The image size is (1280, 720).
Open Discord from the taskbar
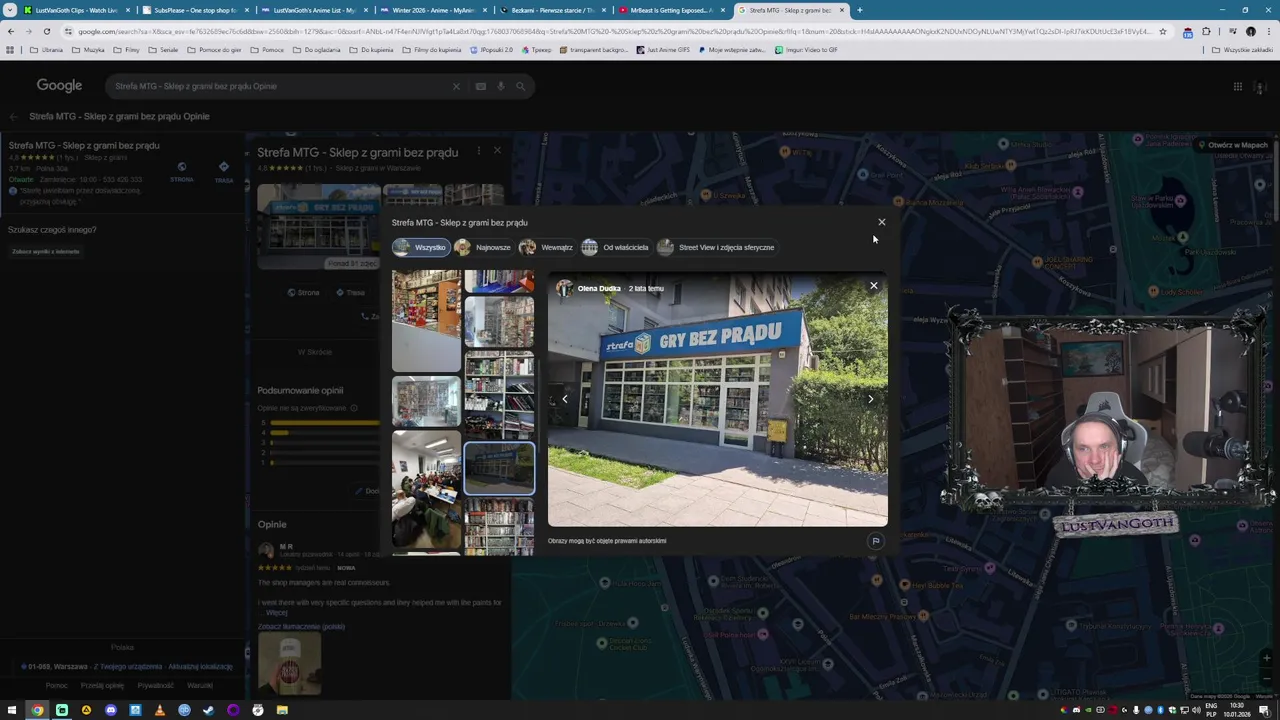pyautogui.click(x=111, y=710)
